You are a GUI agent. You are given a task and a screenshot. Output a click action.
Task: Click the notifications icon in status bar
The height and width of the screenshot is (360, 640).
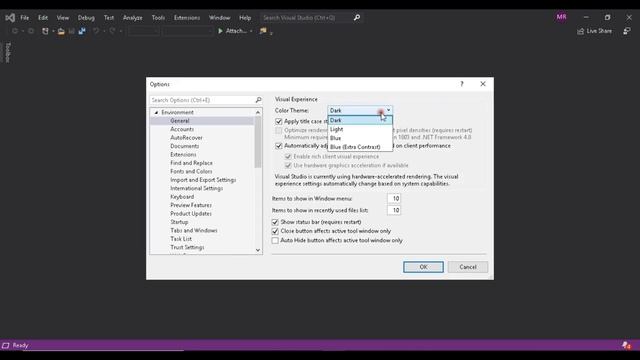pyautogui.click(x=626, y=345)
